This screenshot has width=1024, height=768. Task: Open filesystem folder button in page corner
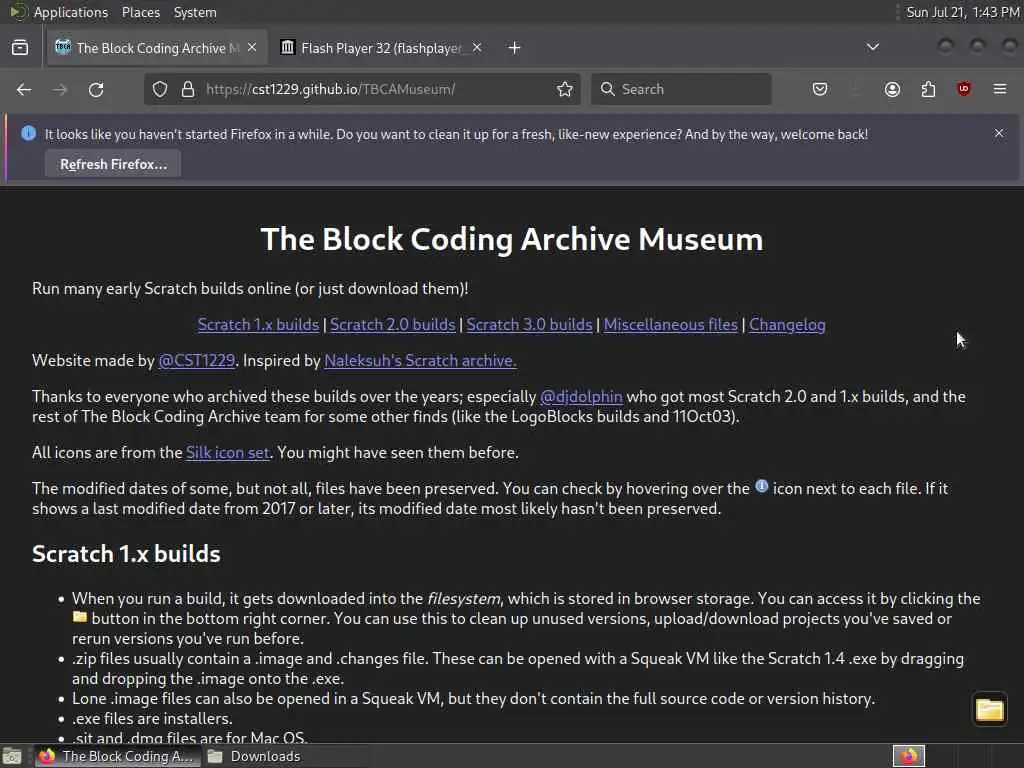point(989,709)
